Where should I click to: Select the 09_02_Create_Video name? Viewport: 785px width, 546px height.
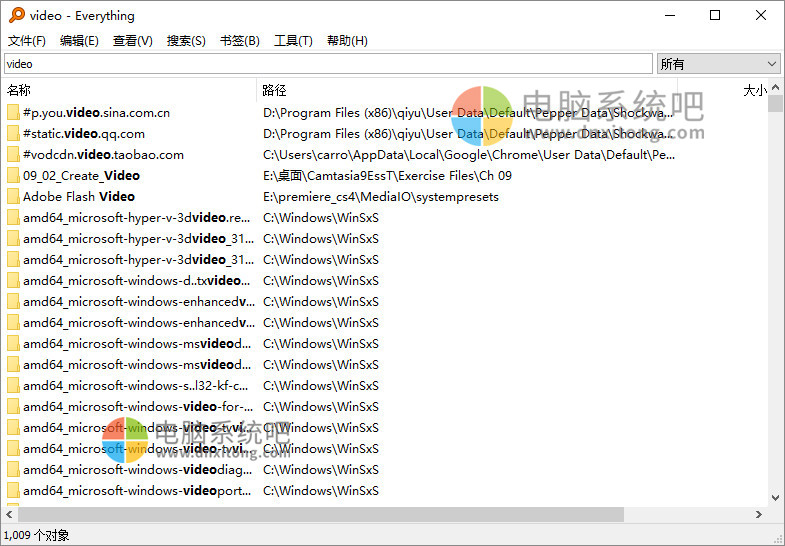click(82, 176)
